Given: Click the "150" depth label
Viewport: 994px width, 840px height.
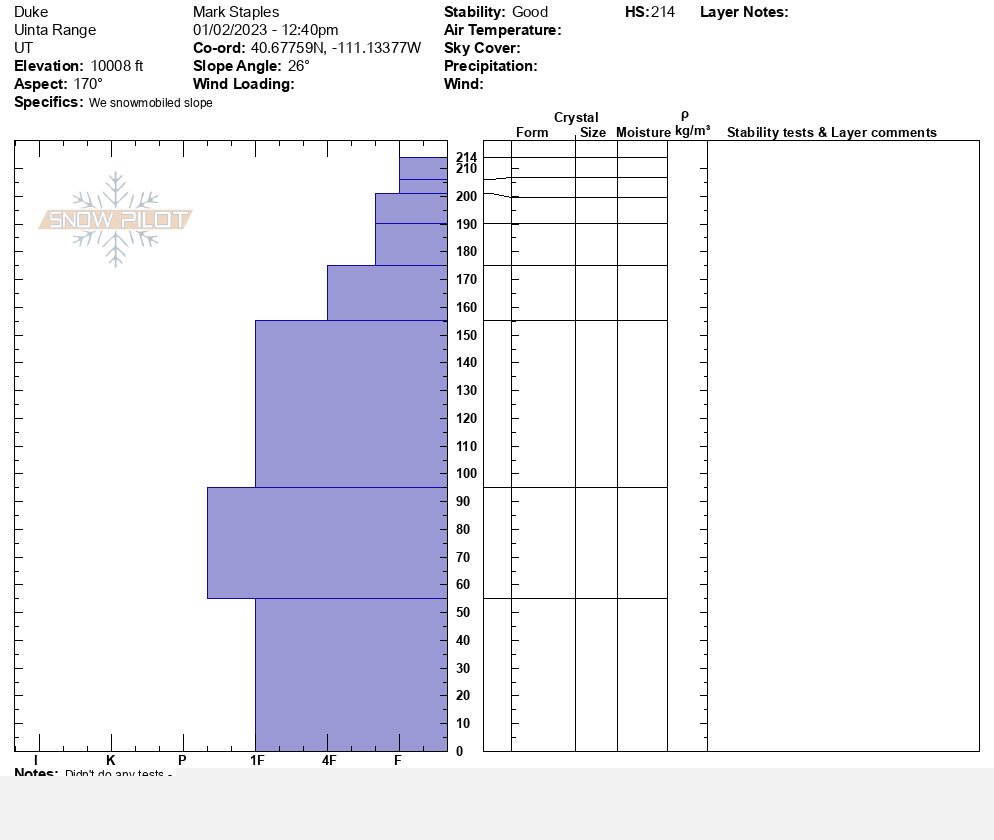Looking at the screenshot, I should coord(467,335).
